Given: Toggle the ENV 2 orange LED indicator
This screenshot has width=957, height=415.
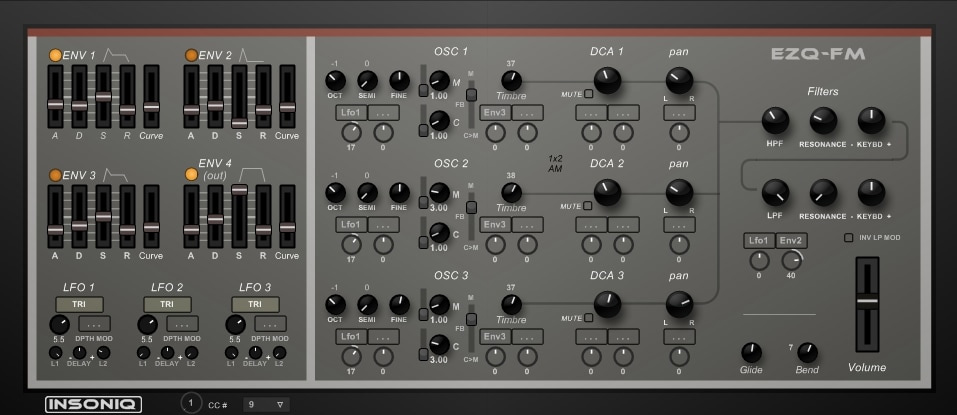Looking at the screenshot, I should pos(191,55).
